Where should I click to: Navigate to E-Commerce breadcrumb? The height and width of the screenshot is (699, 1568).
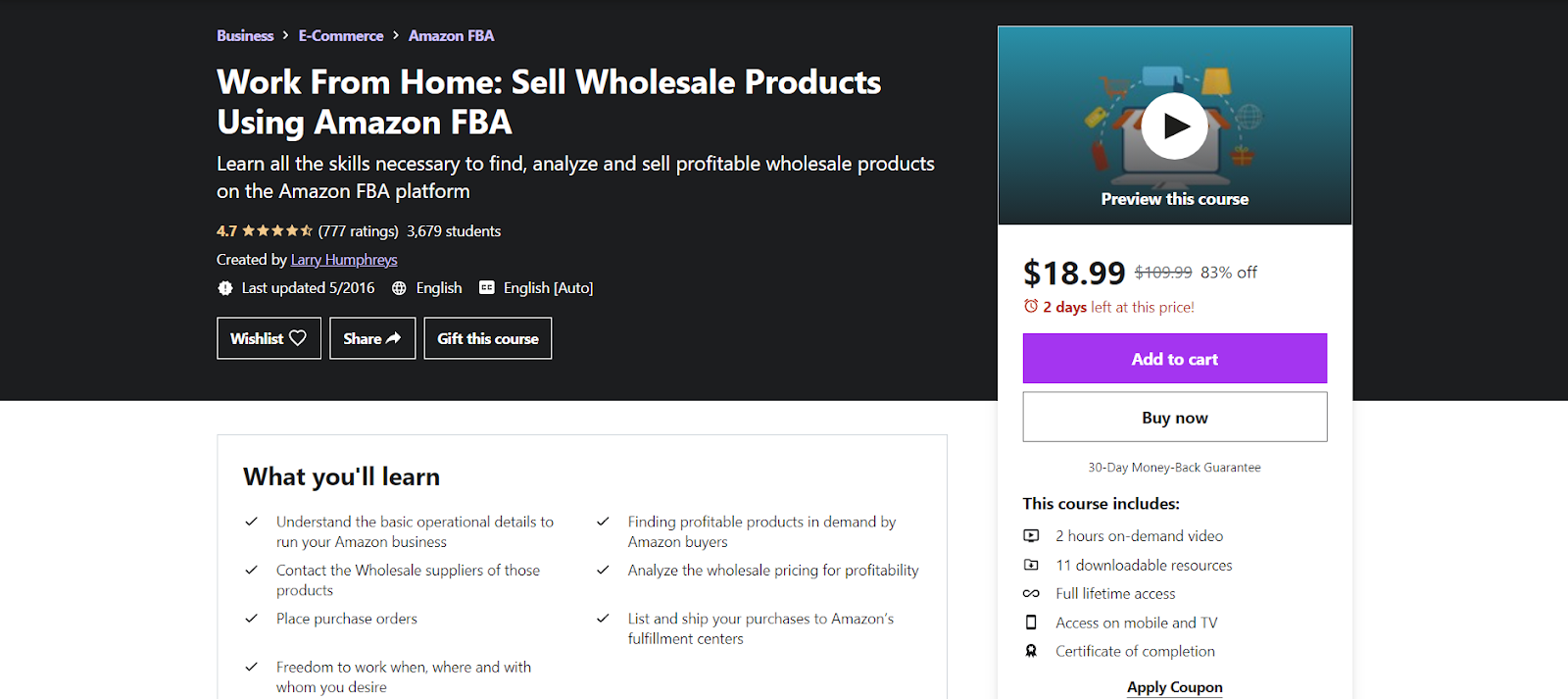[341, 36]
